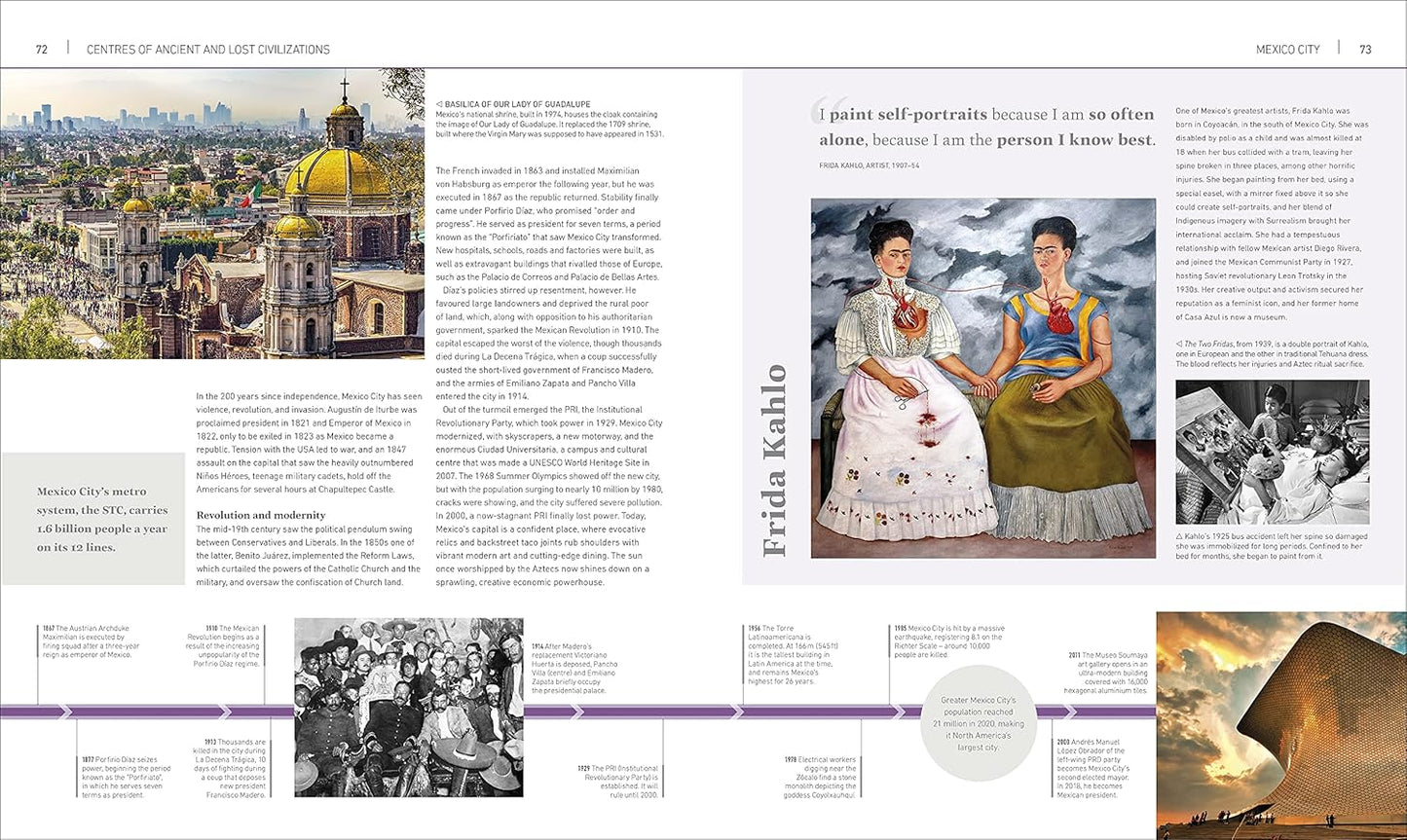
Task: Click the Greater Mexico City population circle
Action: 979,723
